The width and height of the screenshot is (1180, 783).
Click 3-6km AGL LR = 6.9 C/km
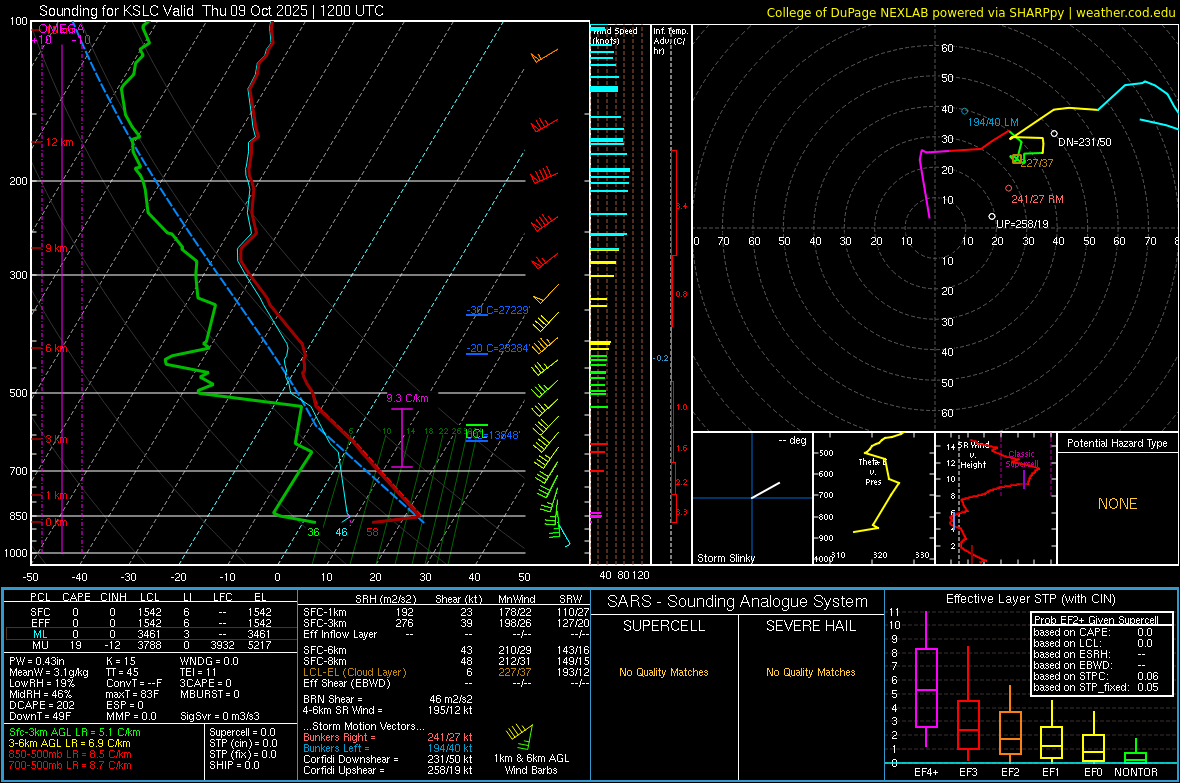(x=70, y=743)
